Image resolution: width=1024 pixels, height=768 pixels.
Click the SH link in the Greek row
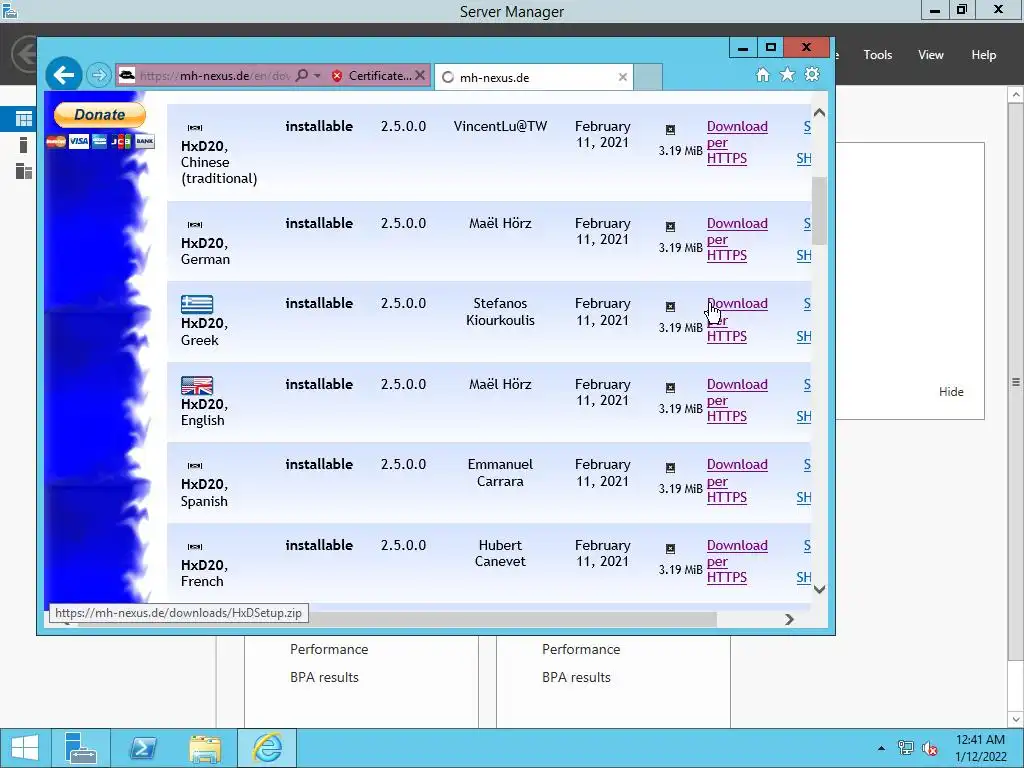click(x=804, y=336)
